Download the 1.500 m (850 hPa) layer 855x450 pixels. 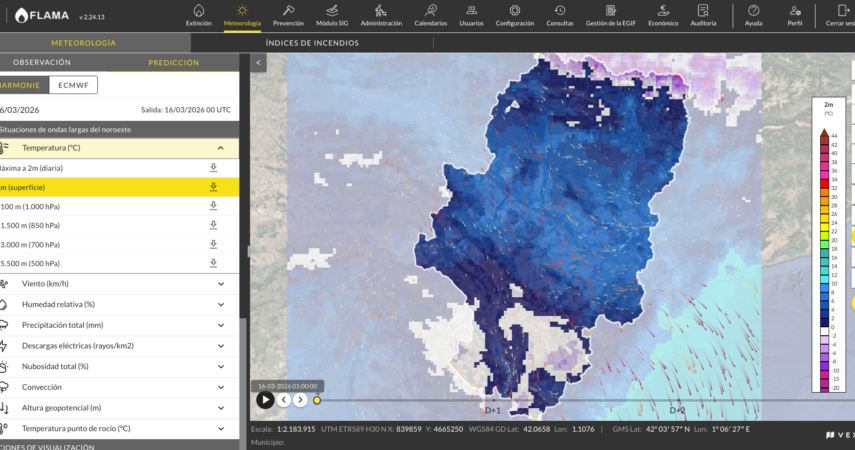[x=213, y=225]
